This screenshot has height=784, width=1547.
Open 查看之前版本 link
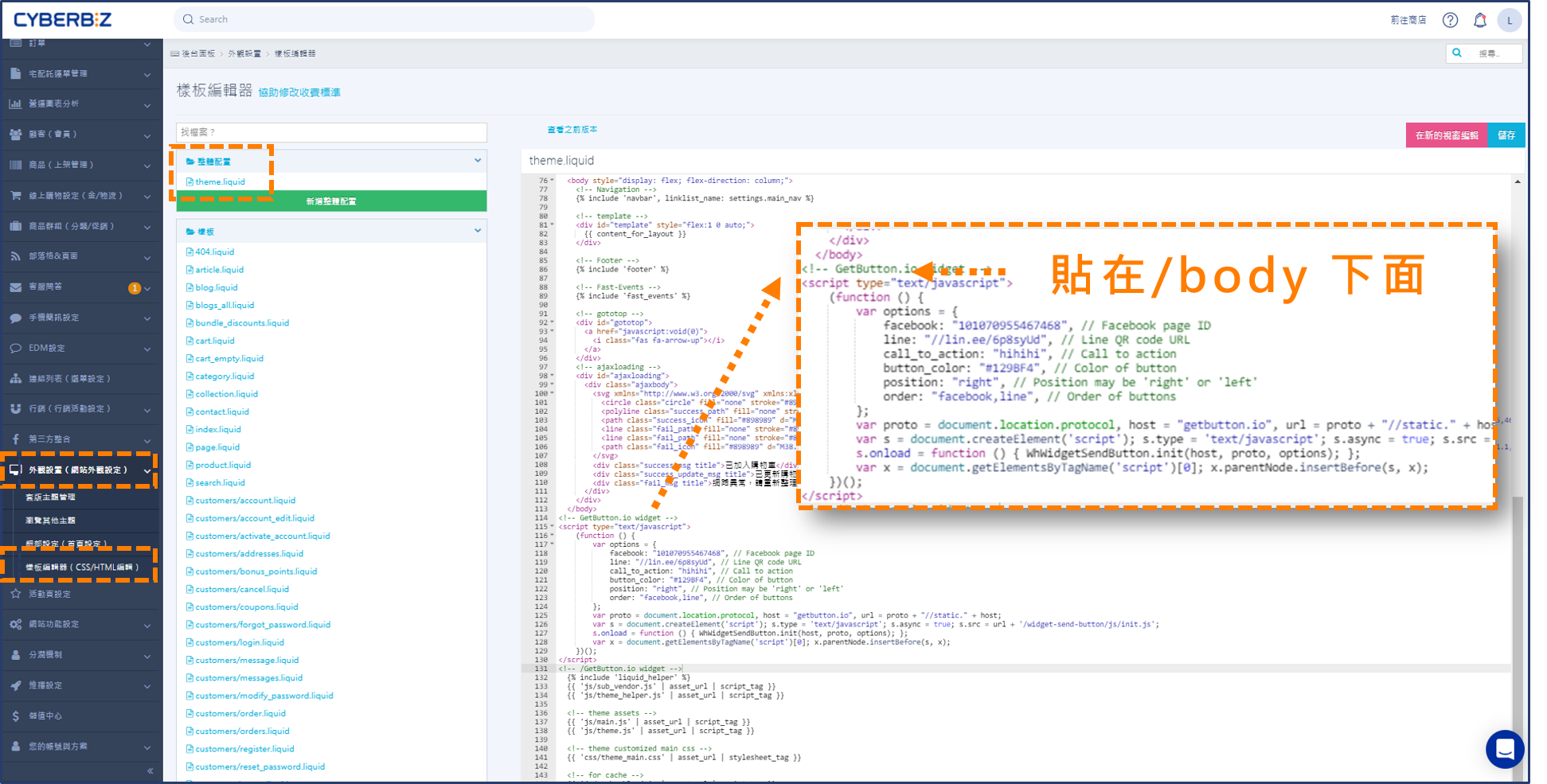pos(572,129)
